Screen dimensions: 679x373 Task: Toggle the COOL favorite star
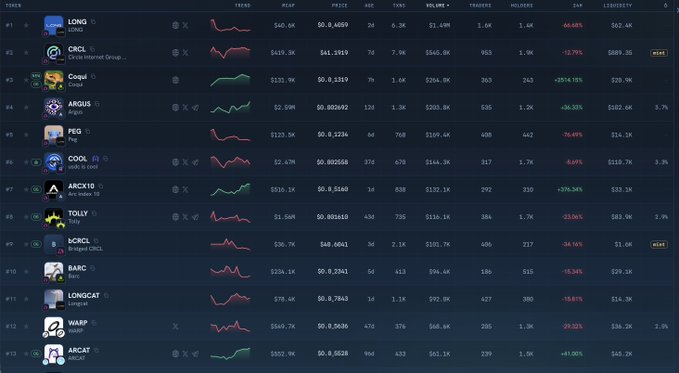pos(26,162)
